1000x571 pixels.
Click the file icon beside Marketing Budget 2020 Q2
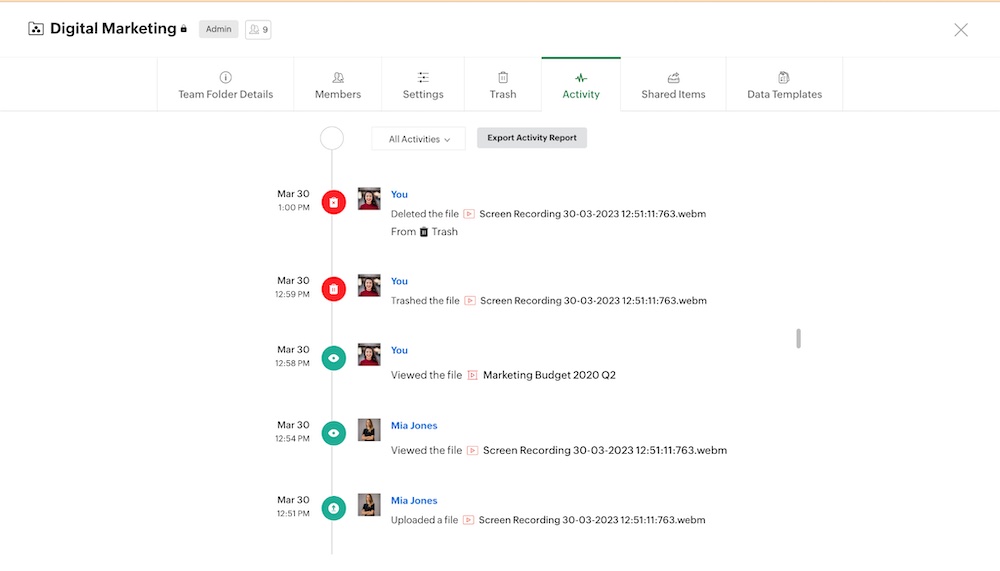(x=473, y=375)
